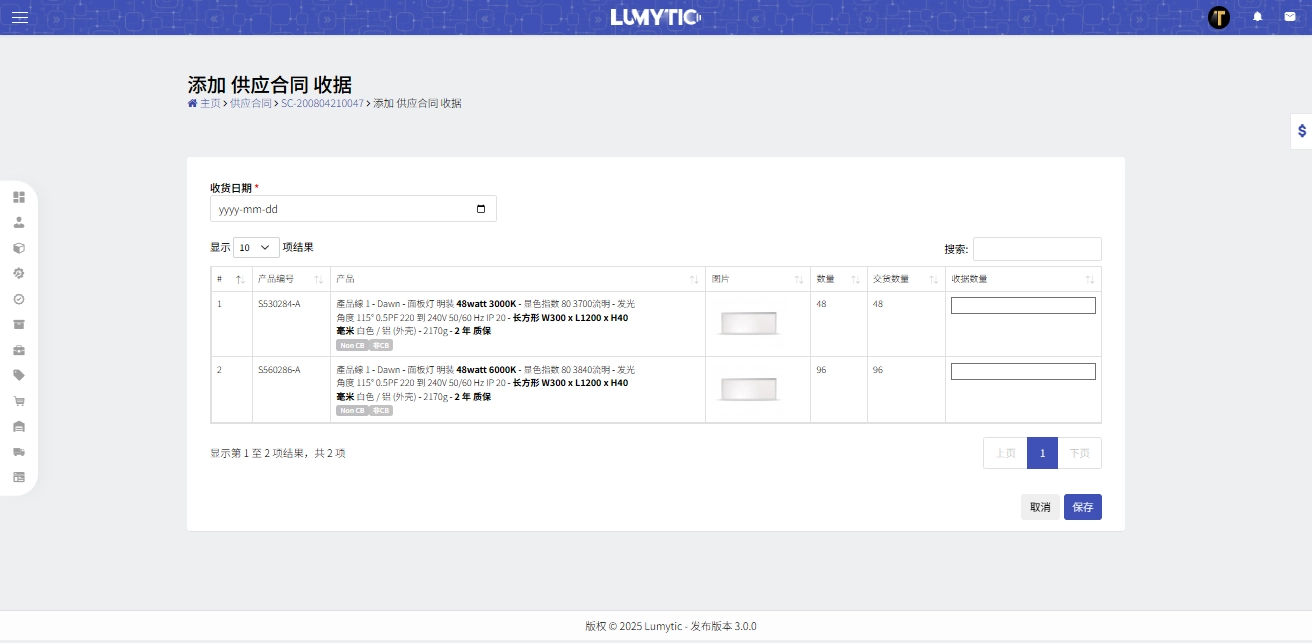This screenshot has height=643, width=1312.
Task: Open the mail messages icon
Action: click(1290, 16)
